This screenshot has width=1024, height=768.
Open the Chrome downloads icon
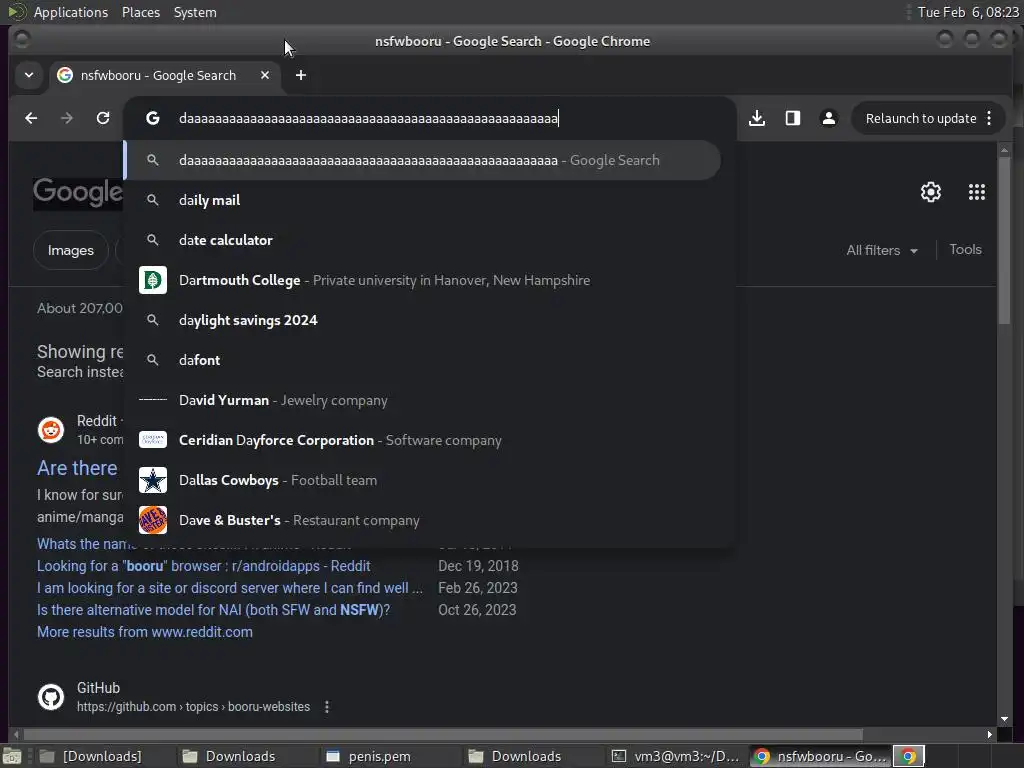pyautogui.click(x=757, y=118)
